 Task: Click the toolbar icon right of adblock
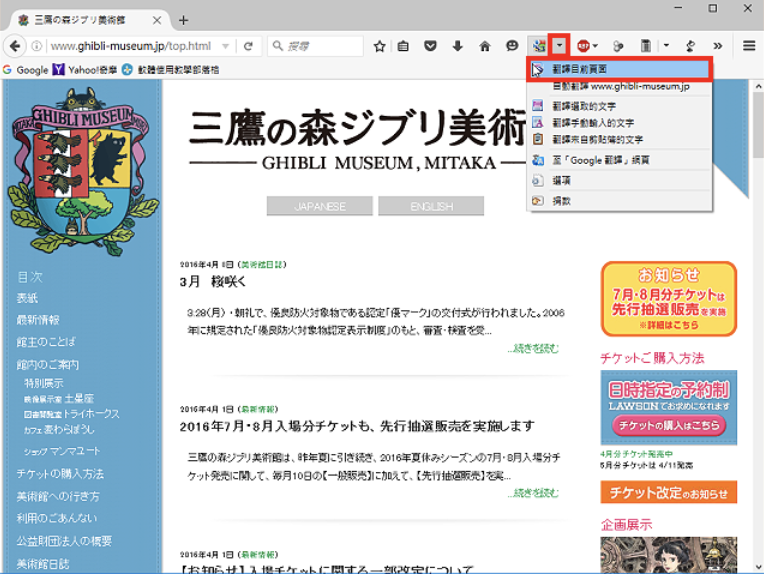tap(618, 46)
